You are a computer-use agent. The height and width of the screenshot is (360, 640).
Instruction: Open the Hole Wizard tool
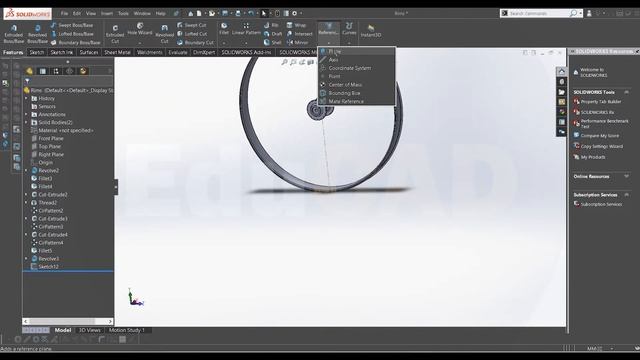140,30
